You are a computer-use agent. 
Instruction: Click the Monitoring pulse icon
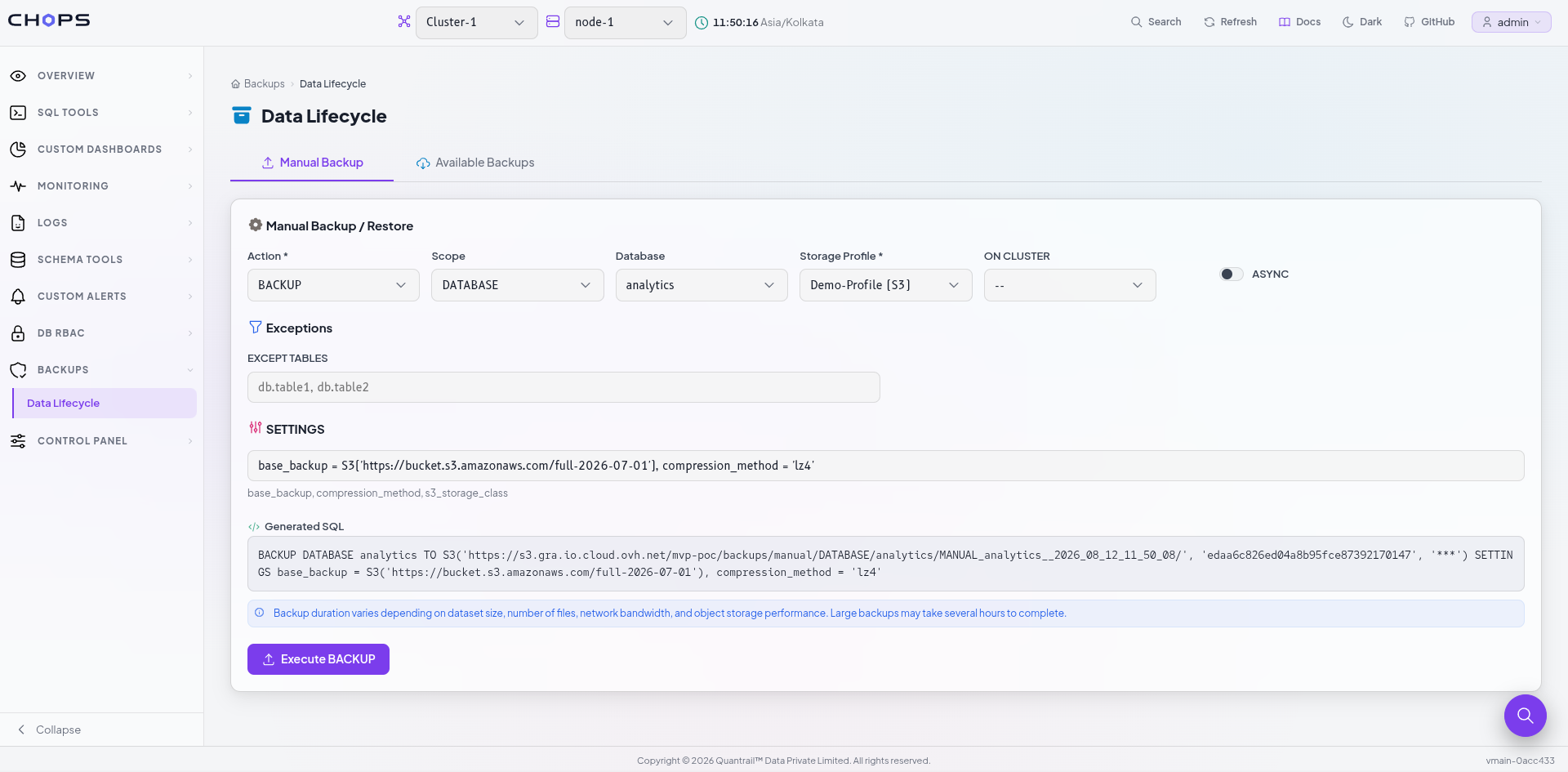coord(18,186)
